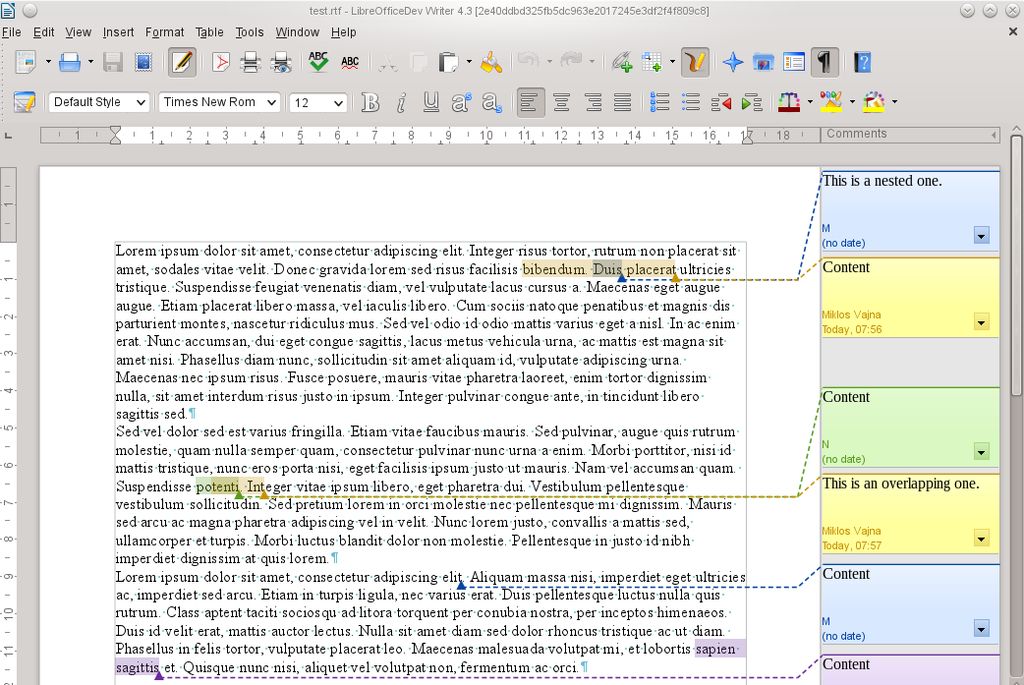The height and width of the screenshot is (685, 1024).
Task: Apply the Background Color swatch
Action: [874, 103]
